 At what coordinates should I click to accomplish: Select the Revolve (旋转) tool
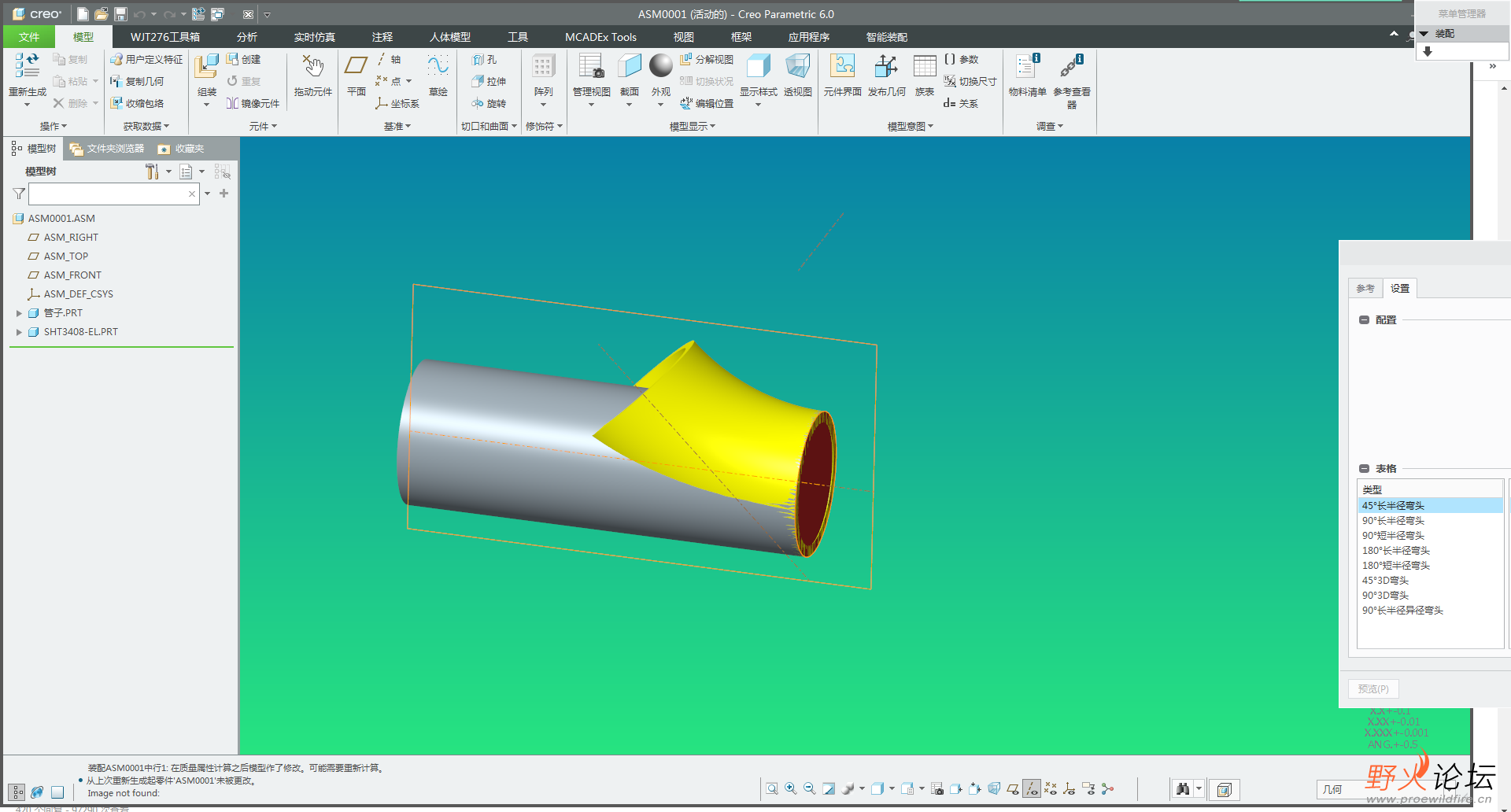489,103
